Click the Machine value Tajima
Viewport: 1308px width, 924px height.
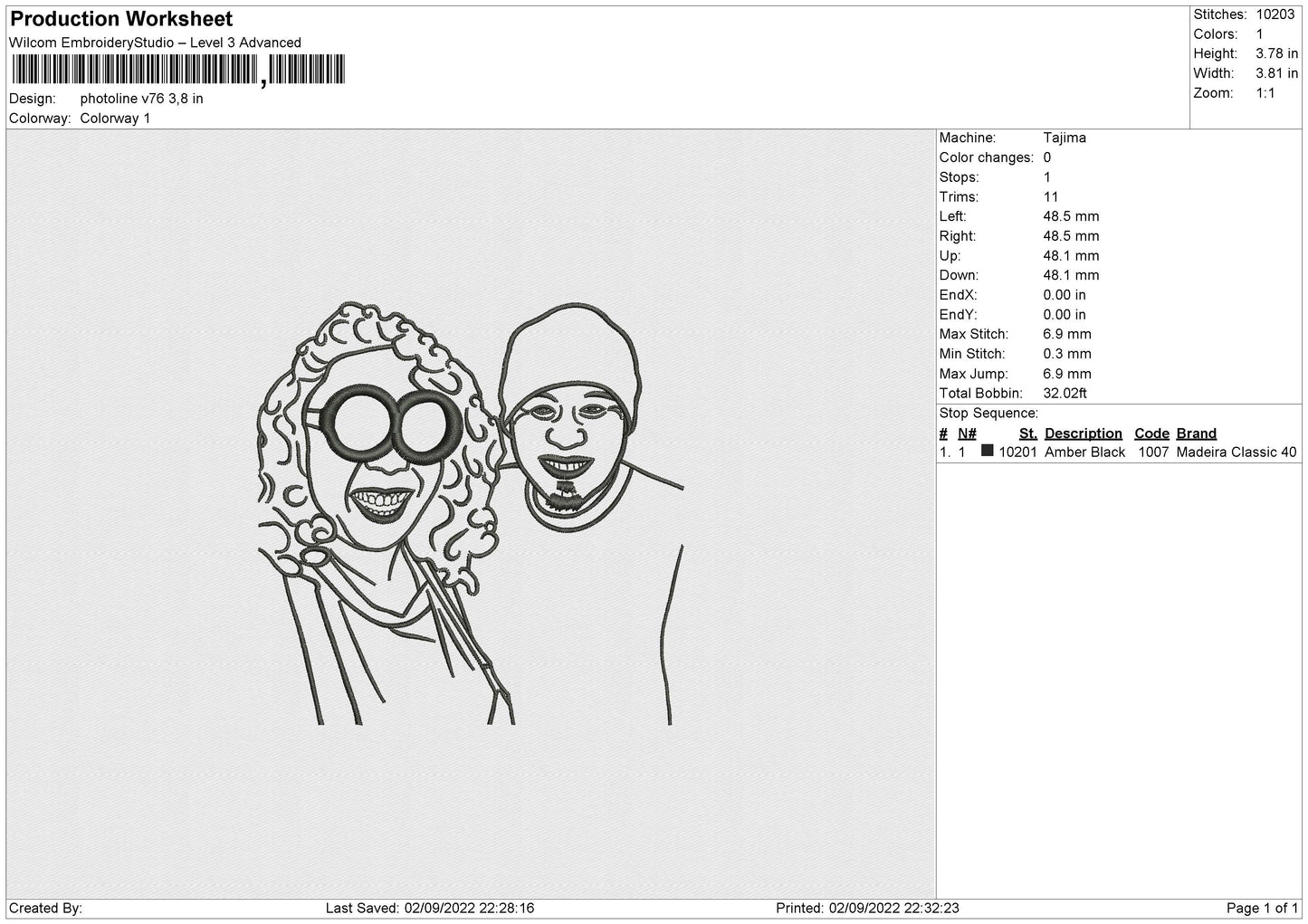(x=1065, y=138)
